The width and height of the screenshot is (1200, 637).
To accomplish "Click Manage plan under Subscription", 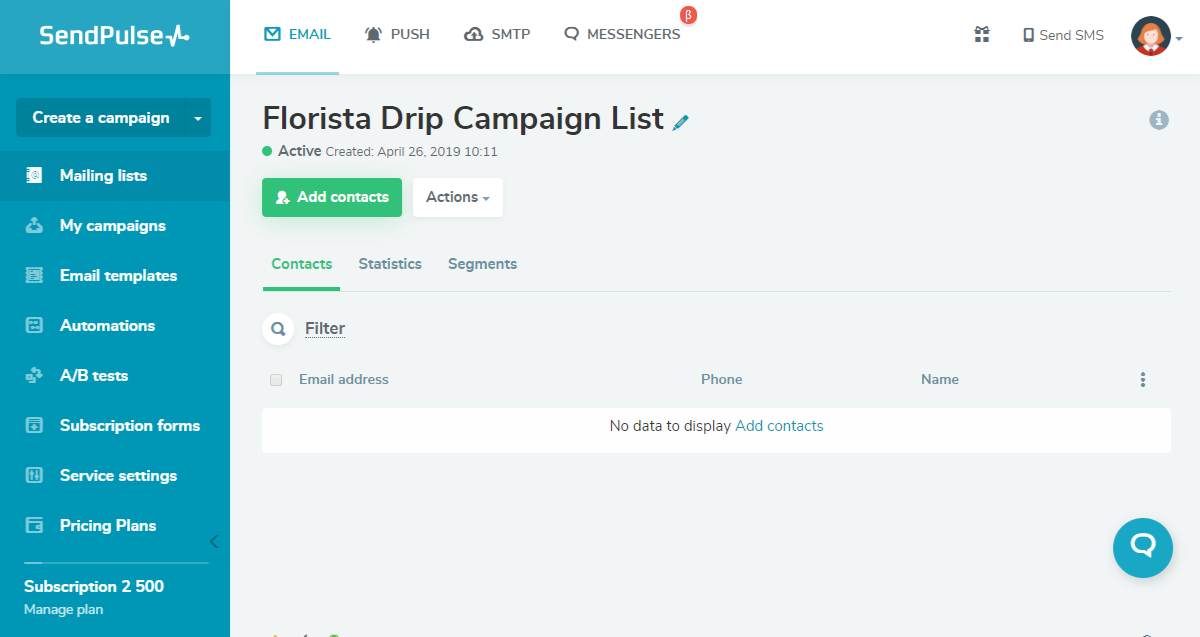I will [63, 609].
